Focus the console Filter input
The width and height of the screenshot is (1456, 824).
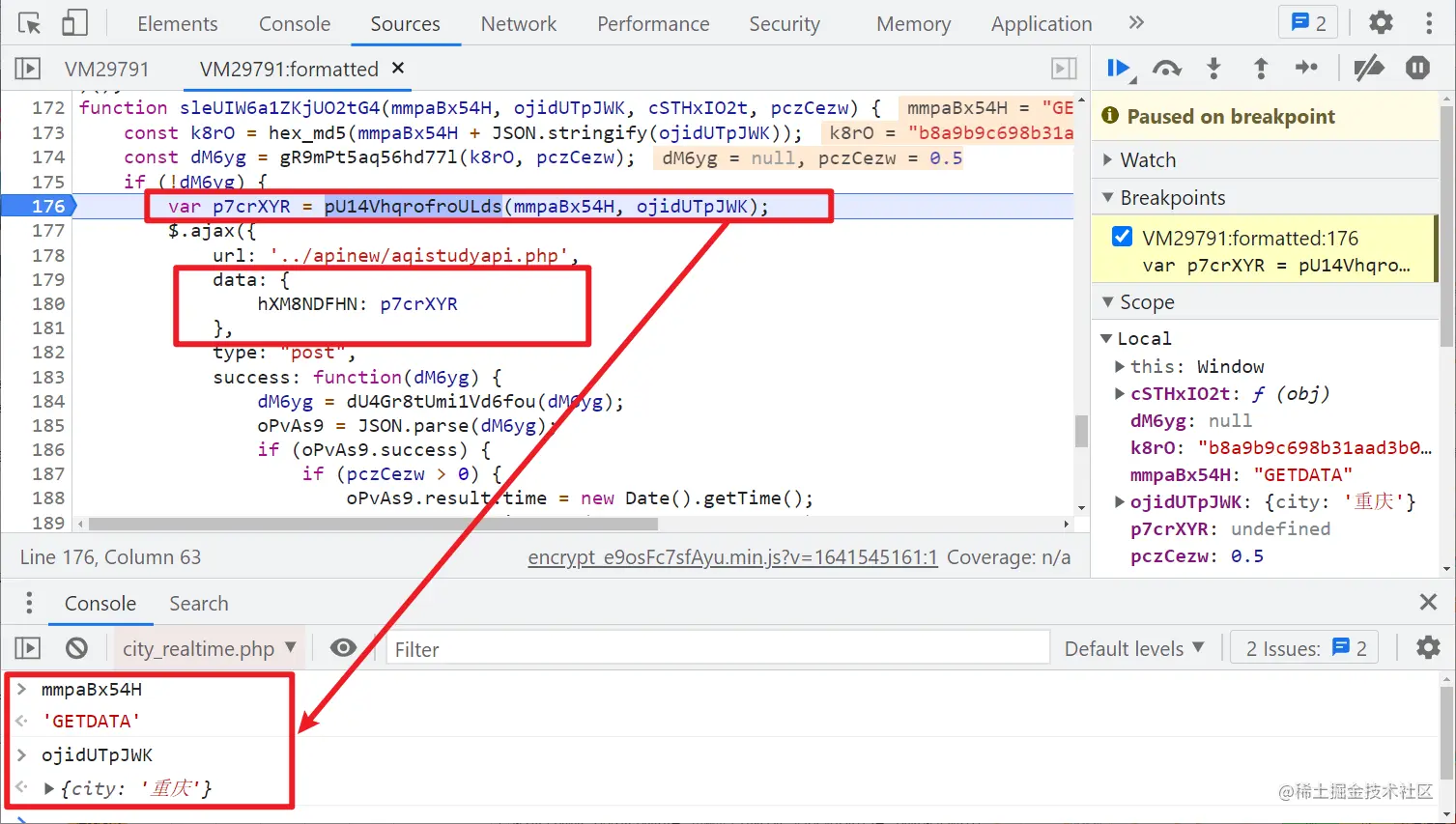(718, 648)
